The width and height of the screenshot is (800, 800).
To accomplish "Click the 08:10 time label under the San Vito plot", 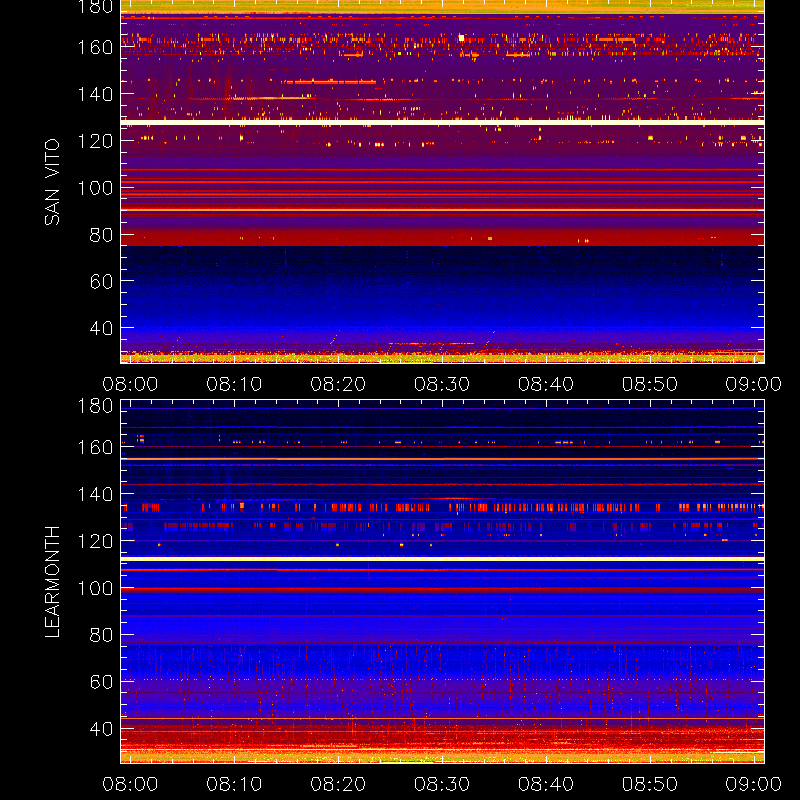I will tap(234, 384).
